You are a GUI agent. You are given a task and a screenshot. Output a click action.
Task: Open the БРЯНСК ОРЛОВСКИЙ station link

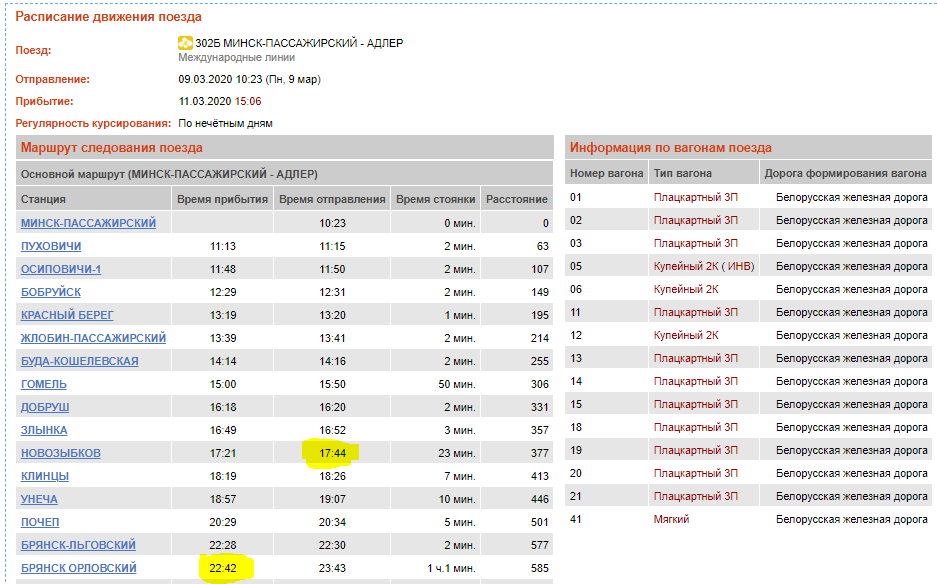click(x=79, y=568)
